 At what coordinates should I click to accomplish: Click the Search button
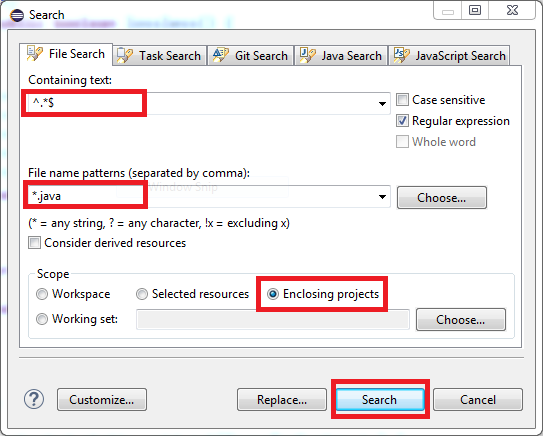(380, 399)
